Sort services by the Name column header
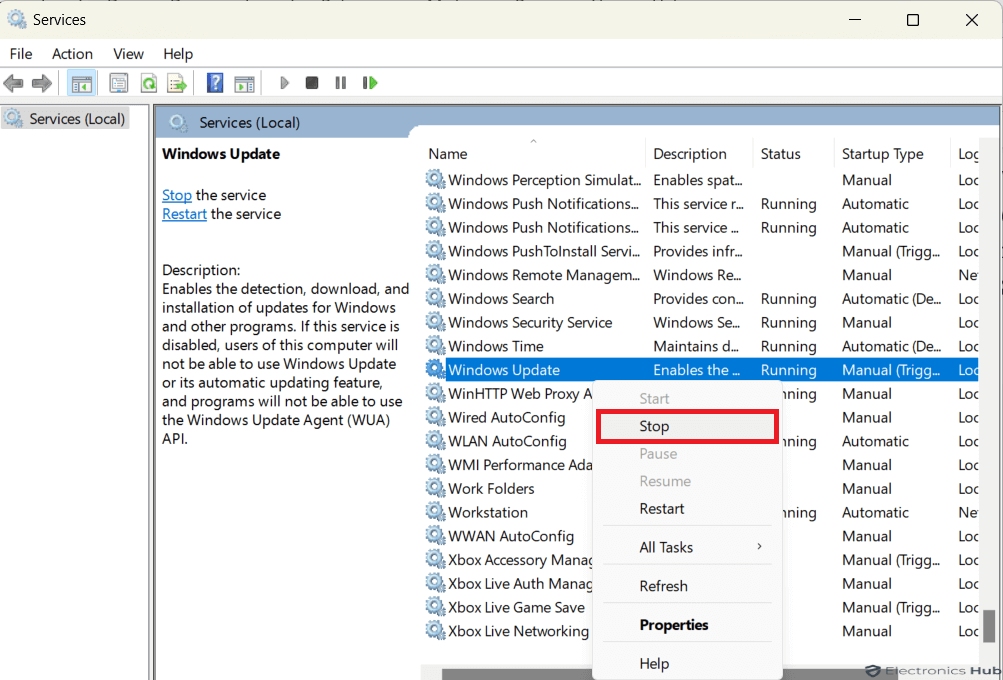Viewport: 1003px width, 680px height. click(448, 154)
